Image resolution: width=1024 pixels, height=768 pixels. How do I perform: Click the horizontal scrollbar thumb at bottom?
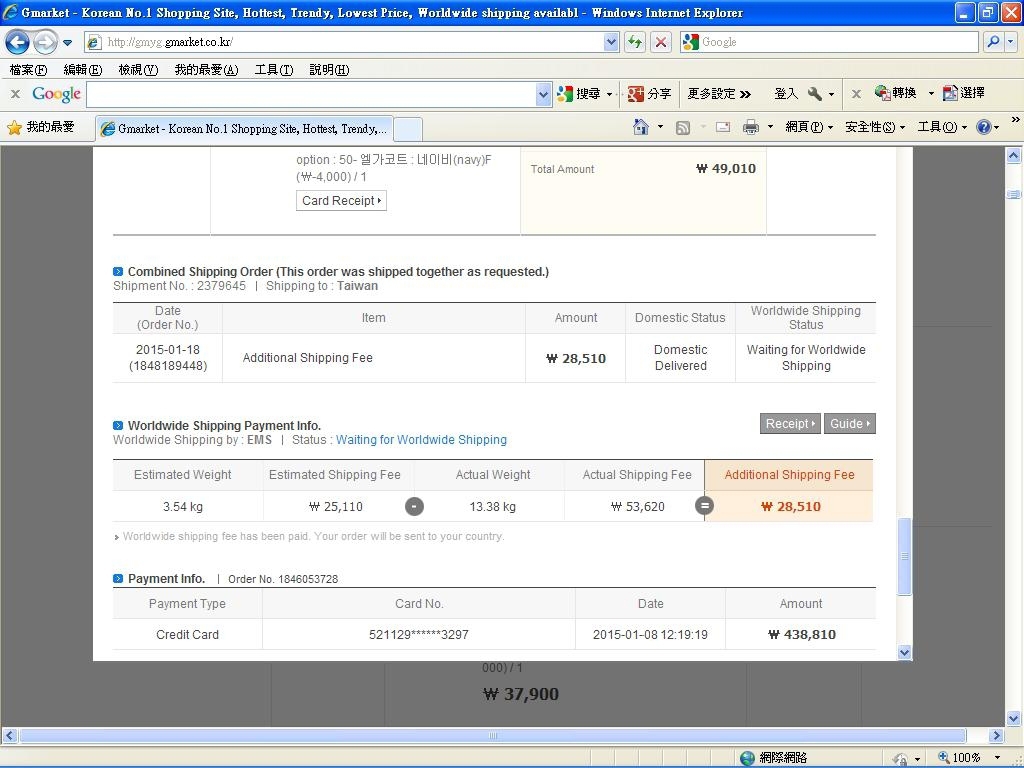[x=493, y=736]
